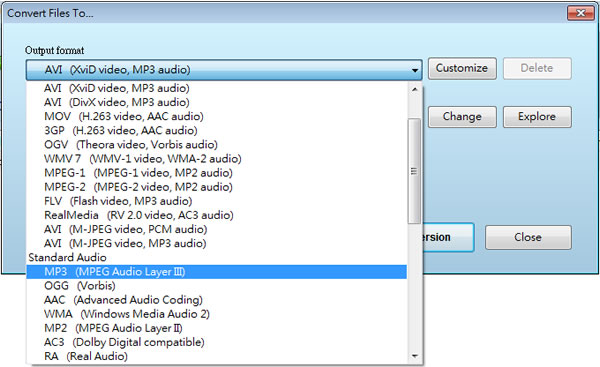
Task: Click the list scrollbar up arrow
Action: tap(414, 90)
